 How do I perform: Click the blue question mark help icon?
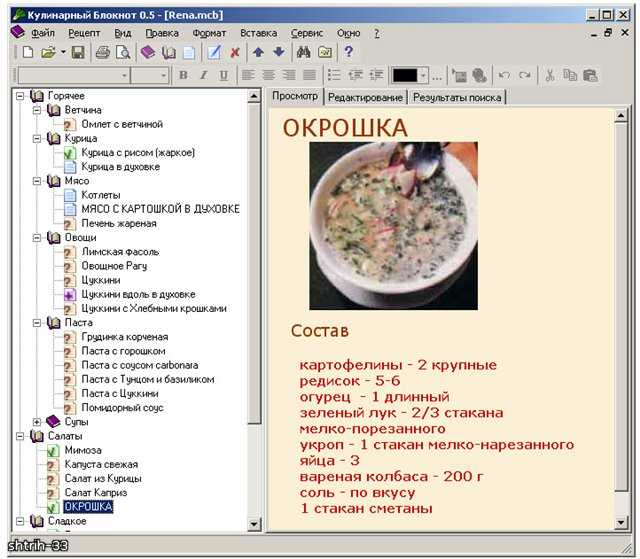coord(349,52)
